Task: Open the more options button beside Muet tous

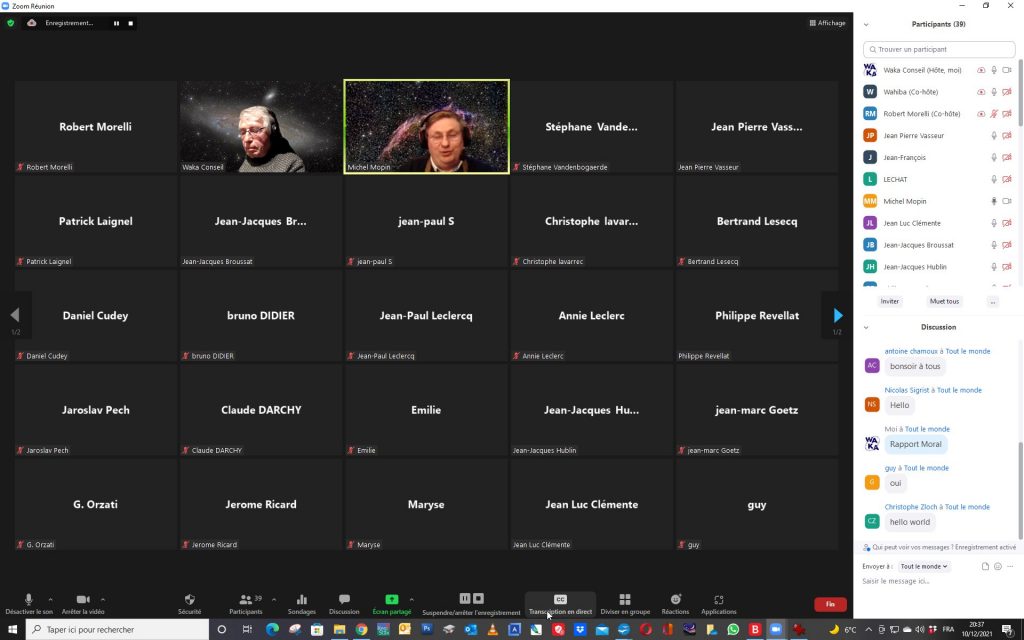Action: tap(993, 301)
